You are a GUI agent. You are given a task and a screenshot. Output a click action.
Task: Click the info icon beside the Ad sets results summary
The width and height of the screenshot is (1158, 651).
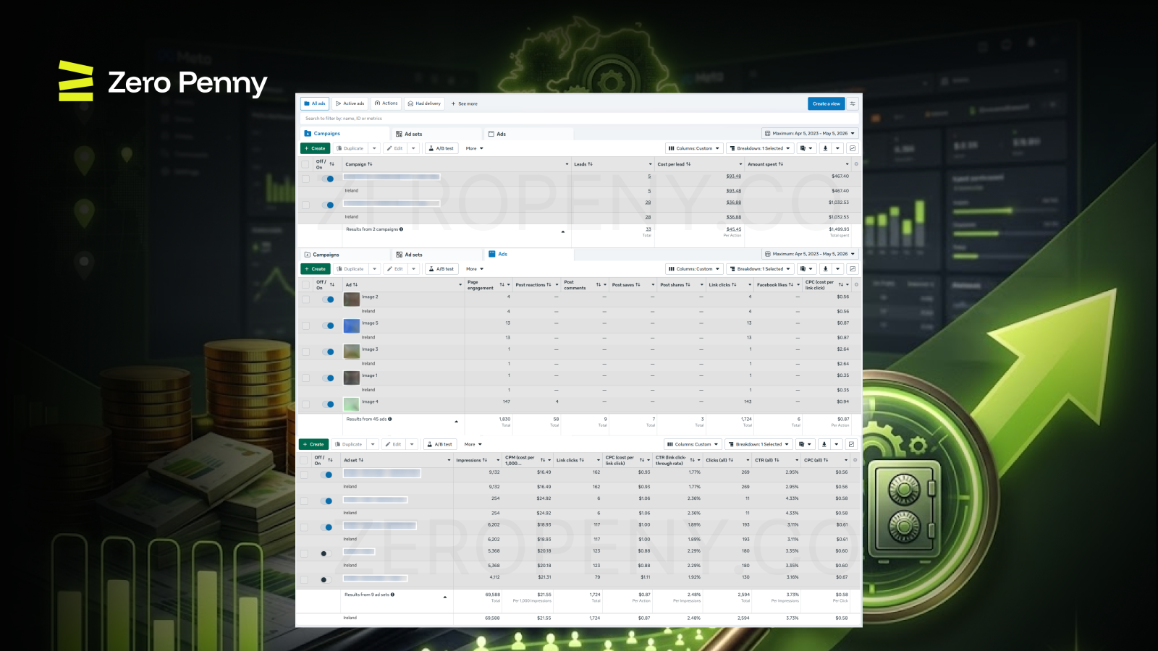click(x=392, y=594)
